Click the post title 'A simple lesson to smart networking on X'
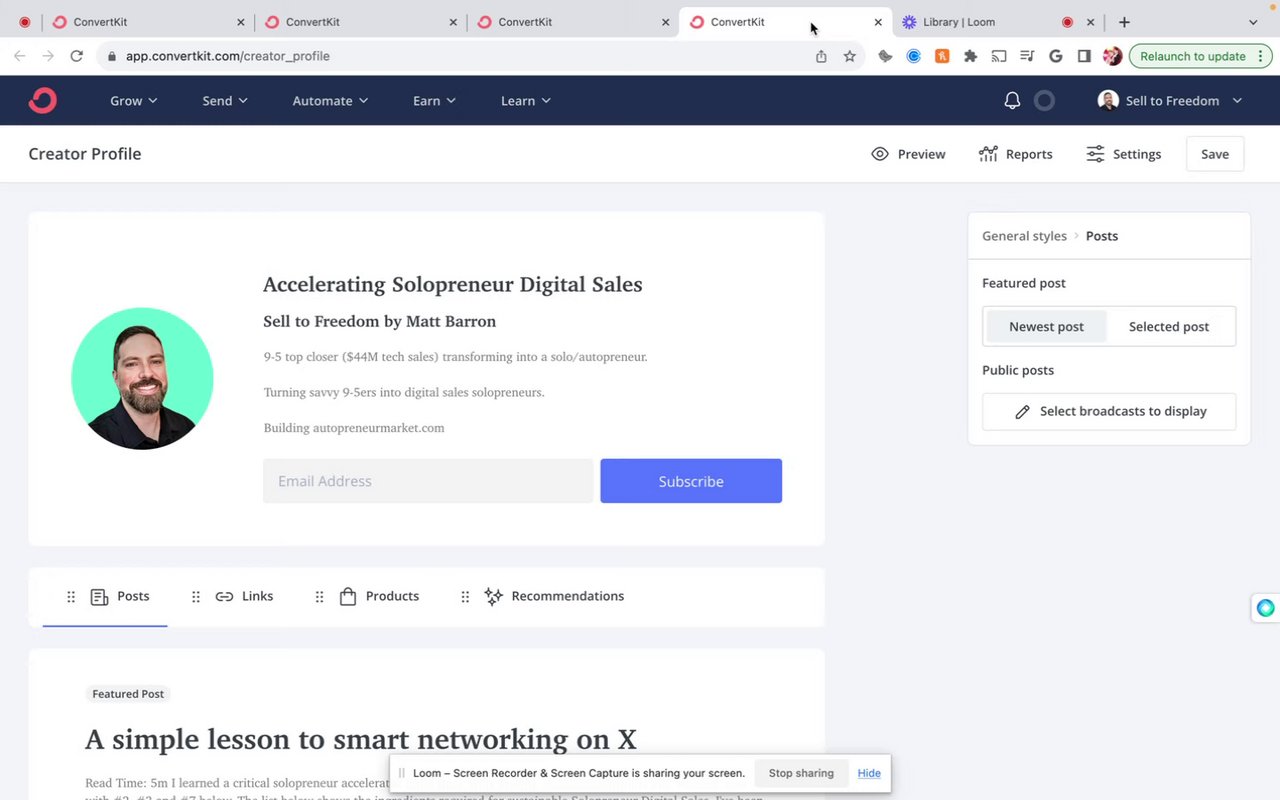 pyautogui.click(x=361, y=740)
